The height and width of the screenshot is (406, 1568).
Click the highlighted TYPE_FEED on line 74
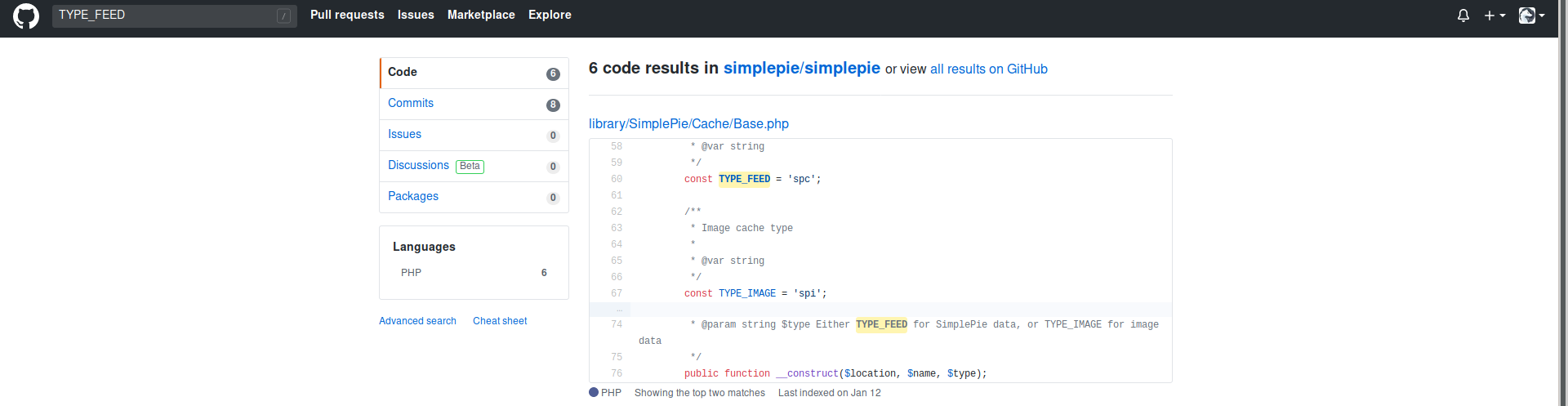coord(881,324)
